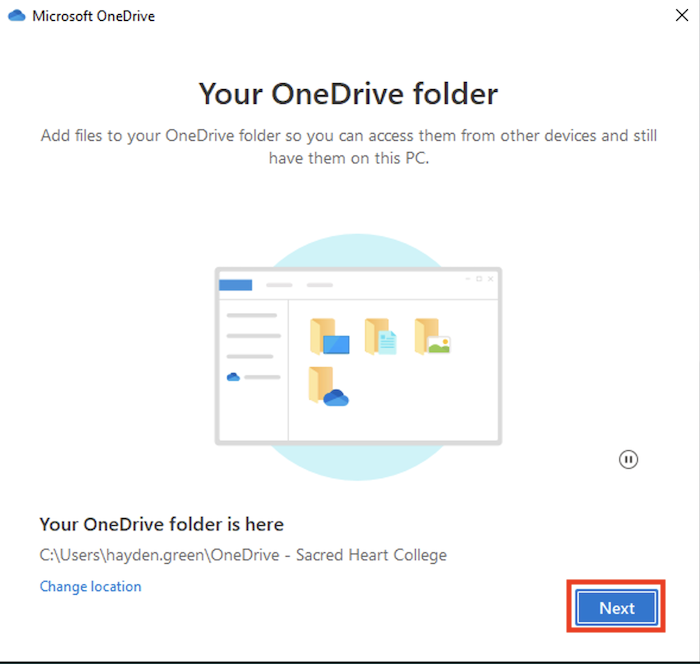Click the mini window controls in the illustration
700x664 pixels.
pyautogui.click(x=478, y=279)
